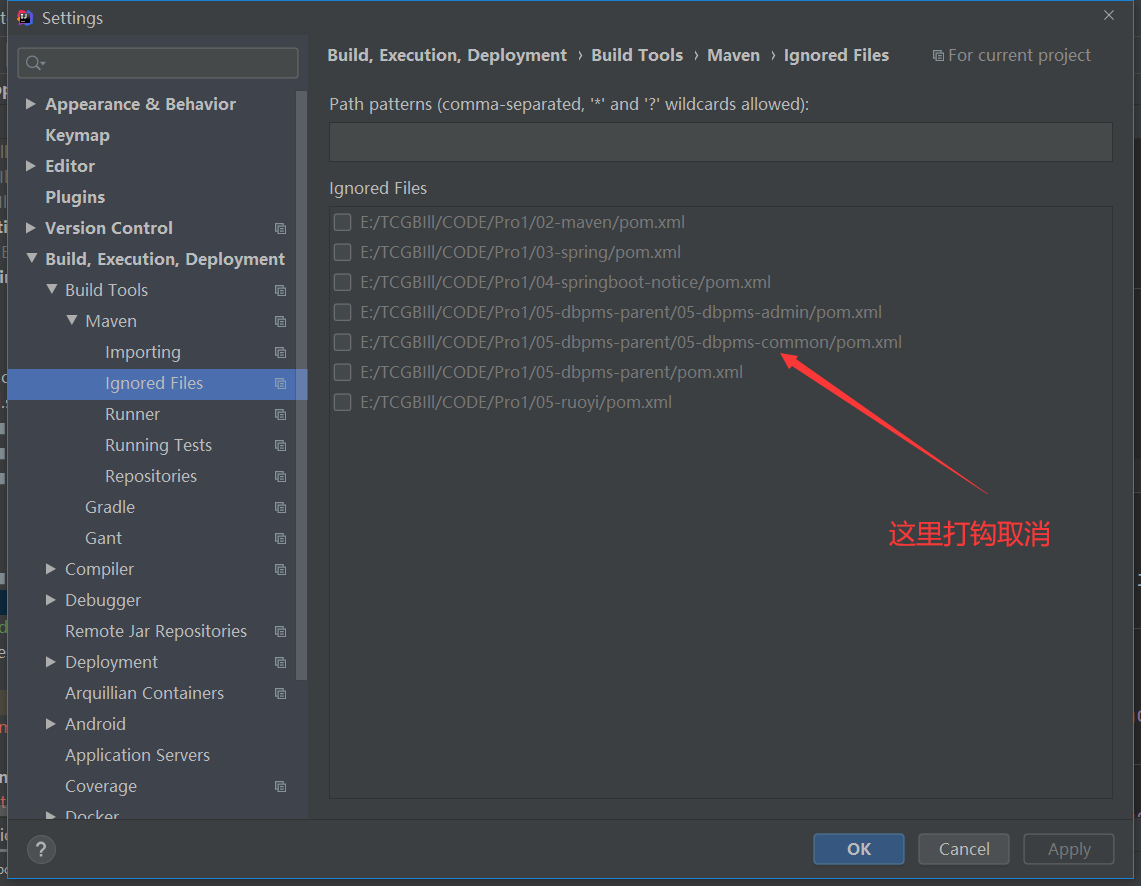The height and width of the screenshot is (886, 1141).
Task: Expand the Editor section
Action: coord(31,166)
